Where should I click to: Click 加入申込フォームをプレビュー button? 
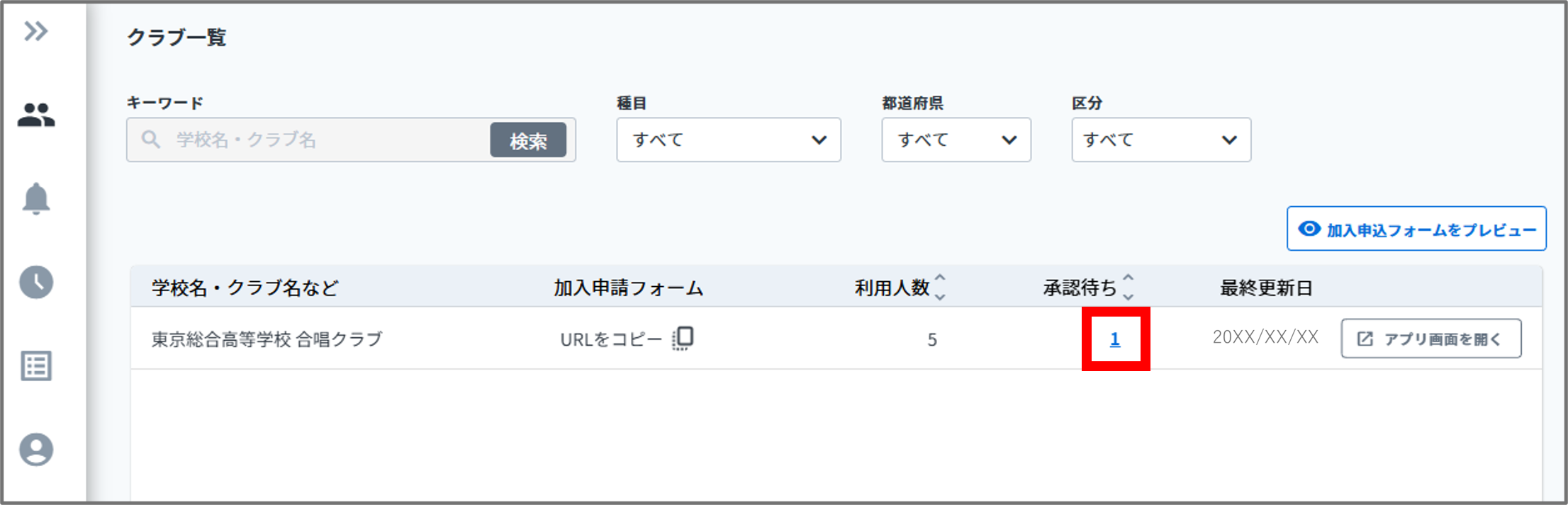(x=1416, y=229)
